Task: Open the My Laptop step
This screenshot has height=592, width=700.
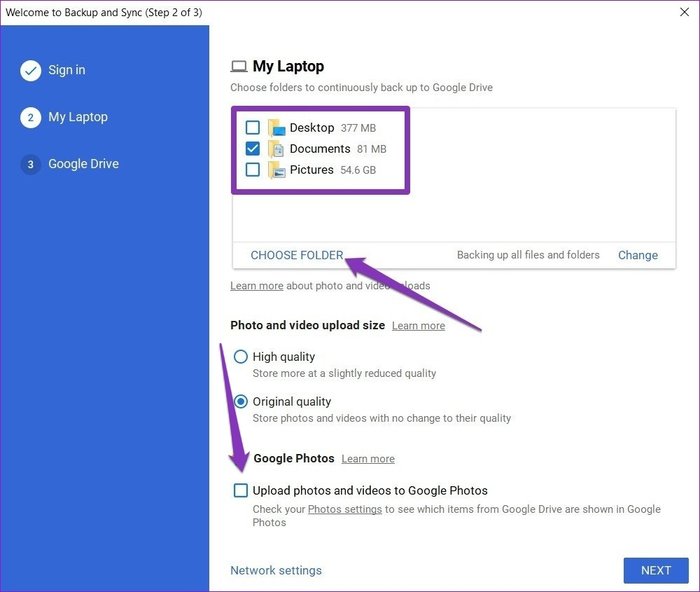Action: 78,117
